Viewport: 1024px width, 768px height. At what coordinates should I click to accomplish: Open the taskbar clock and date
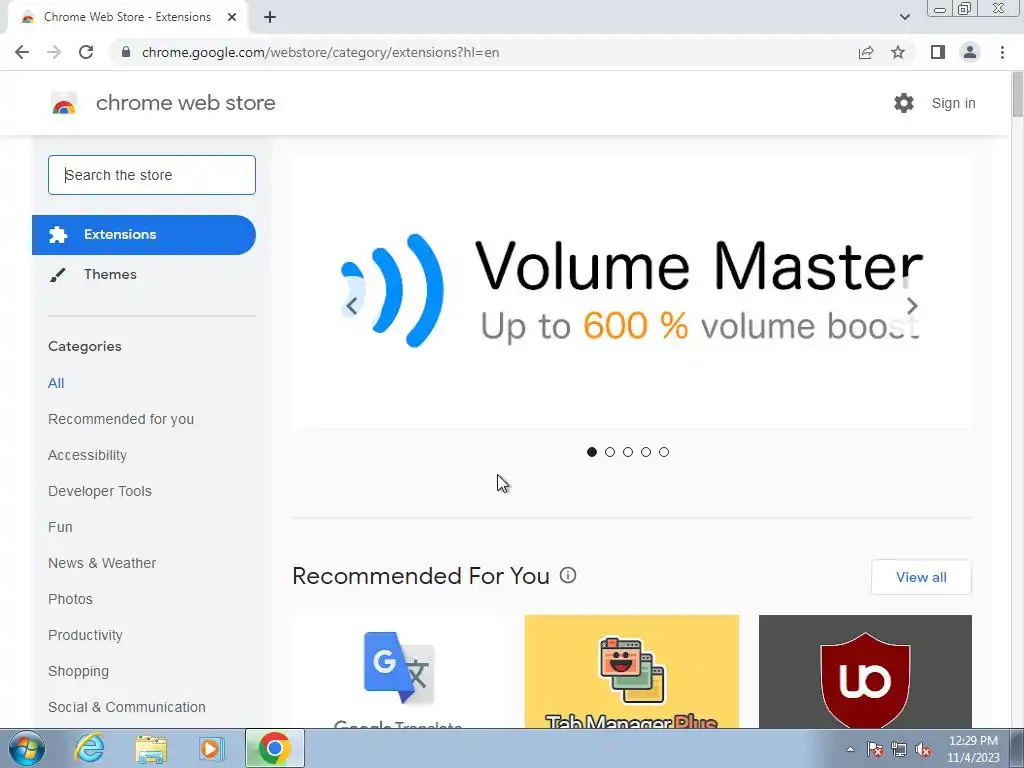pos(973,749)
